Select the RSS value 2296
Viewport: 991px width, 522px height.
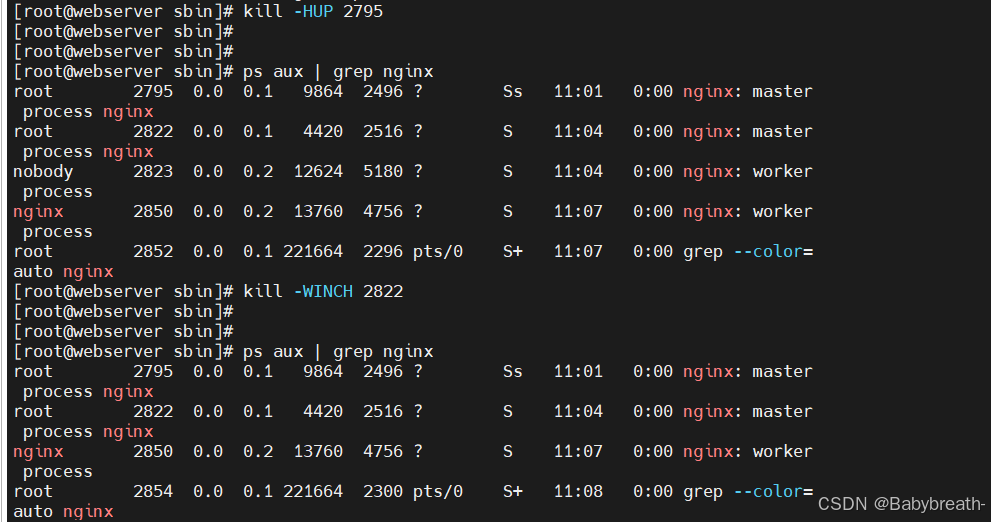[x=383, y=252]
